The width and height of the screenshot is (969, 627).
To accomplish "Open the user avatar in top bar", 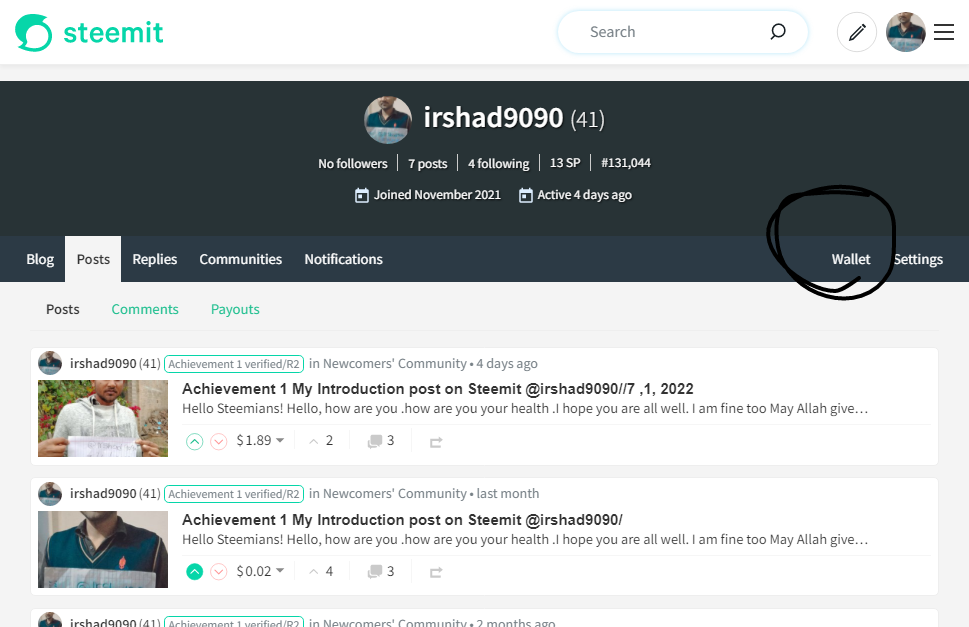I will click(905, 32).
